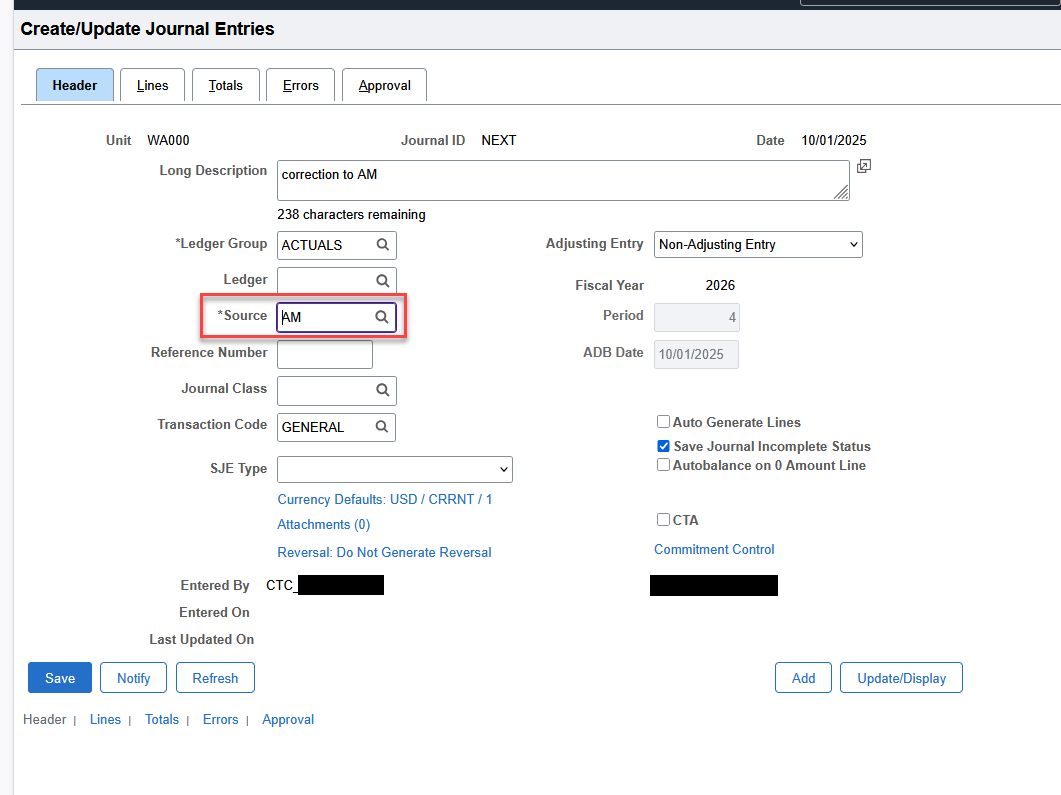
Task: Expand Long Description into popup window
Action: pos(864,166)
